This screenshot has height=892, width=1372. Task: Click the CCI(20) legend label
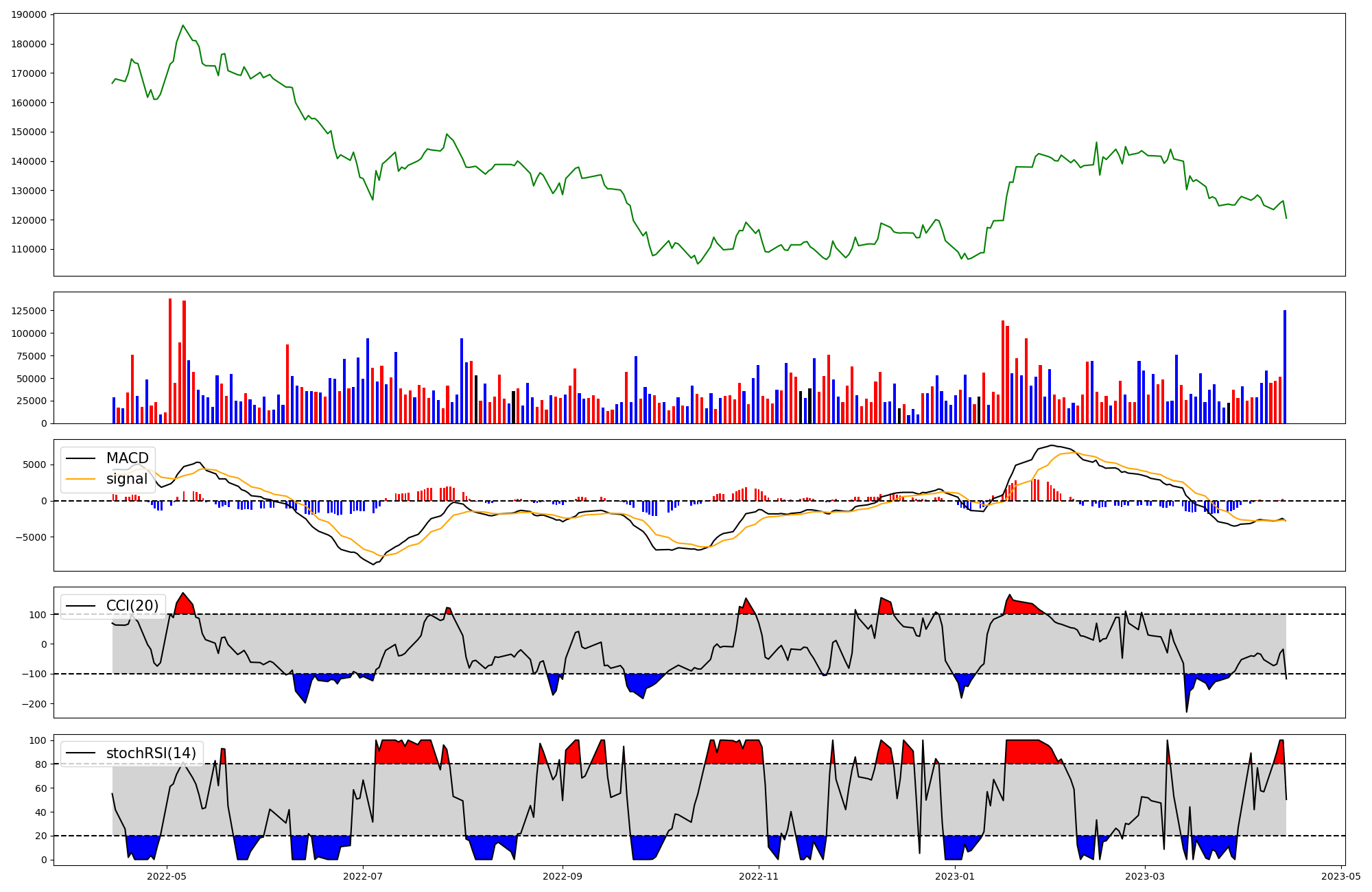[x=132, y=605]
